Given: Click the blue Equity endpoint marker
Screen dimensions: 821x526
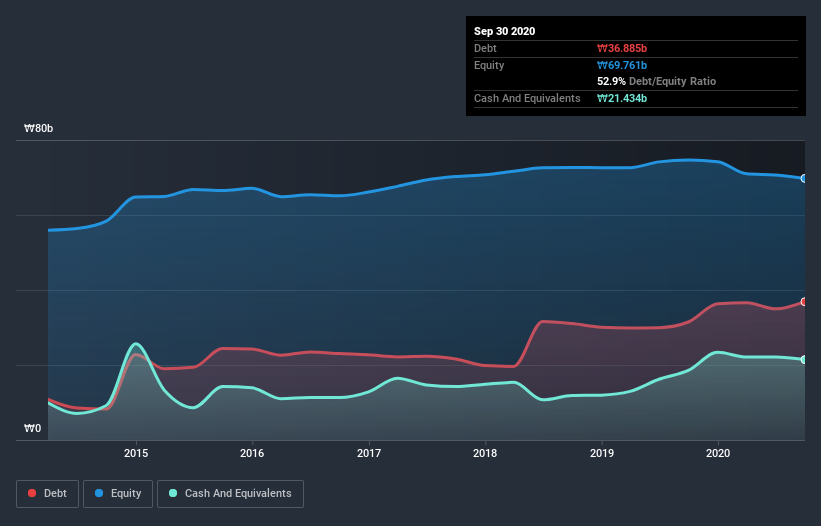Looking at the screenshot, I should tap(804, 178).
